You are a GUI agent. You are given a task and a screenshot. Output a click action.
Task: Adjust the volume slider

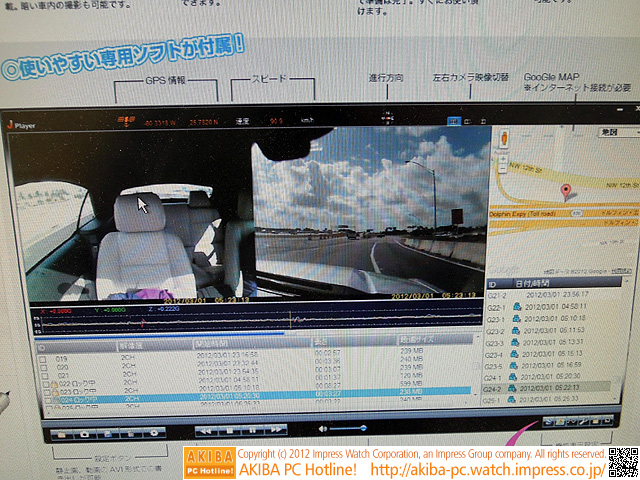point(357,430)
